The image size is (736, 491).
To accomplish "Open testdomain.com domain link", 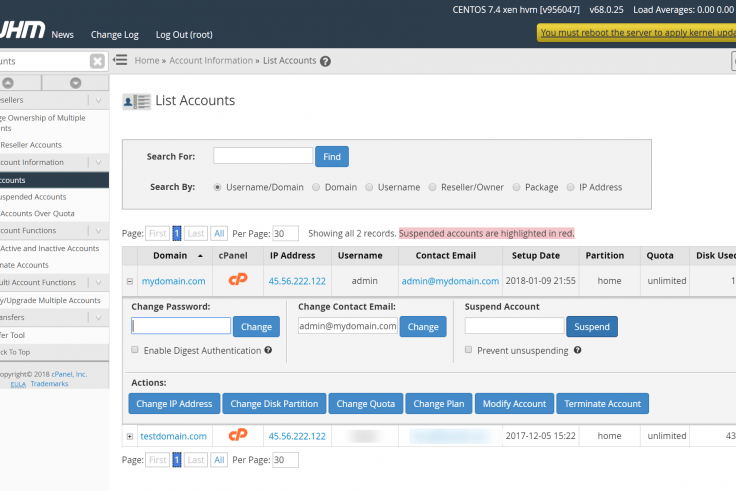I will (x=173, y=436).
